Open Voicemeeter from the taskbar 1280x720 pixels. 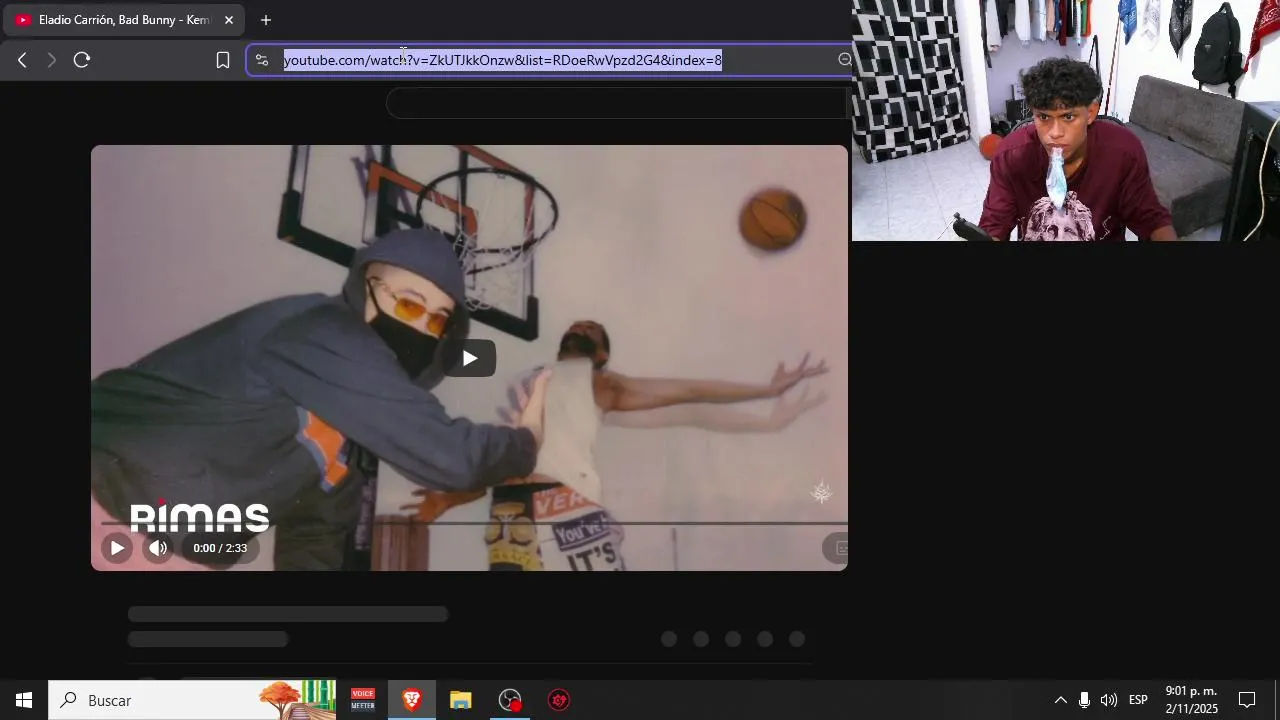pos(363,700)
